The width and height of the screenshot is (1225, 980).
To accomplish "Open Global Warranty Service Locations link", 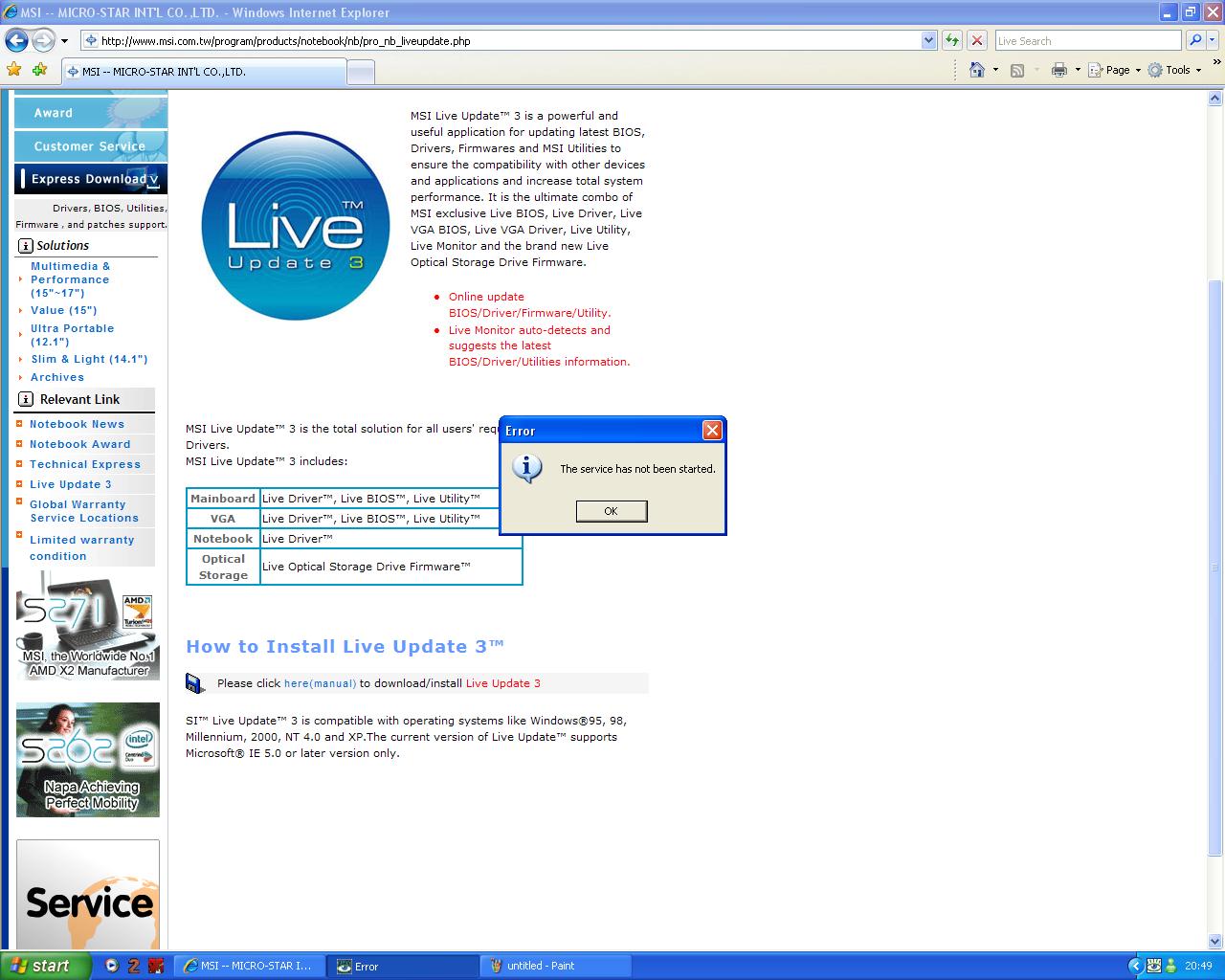I will tap(84, 511).
